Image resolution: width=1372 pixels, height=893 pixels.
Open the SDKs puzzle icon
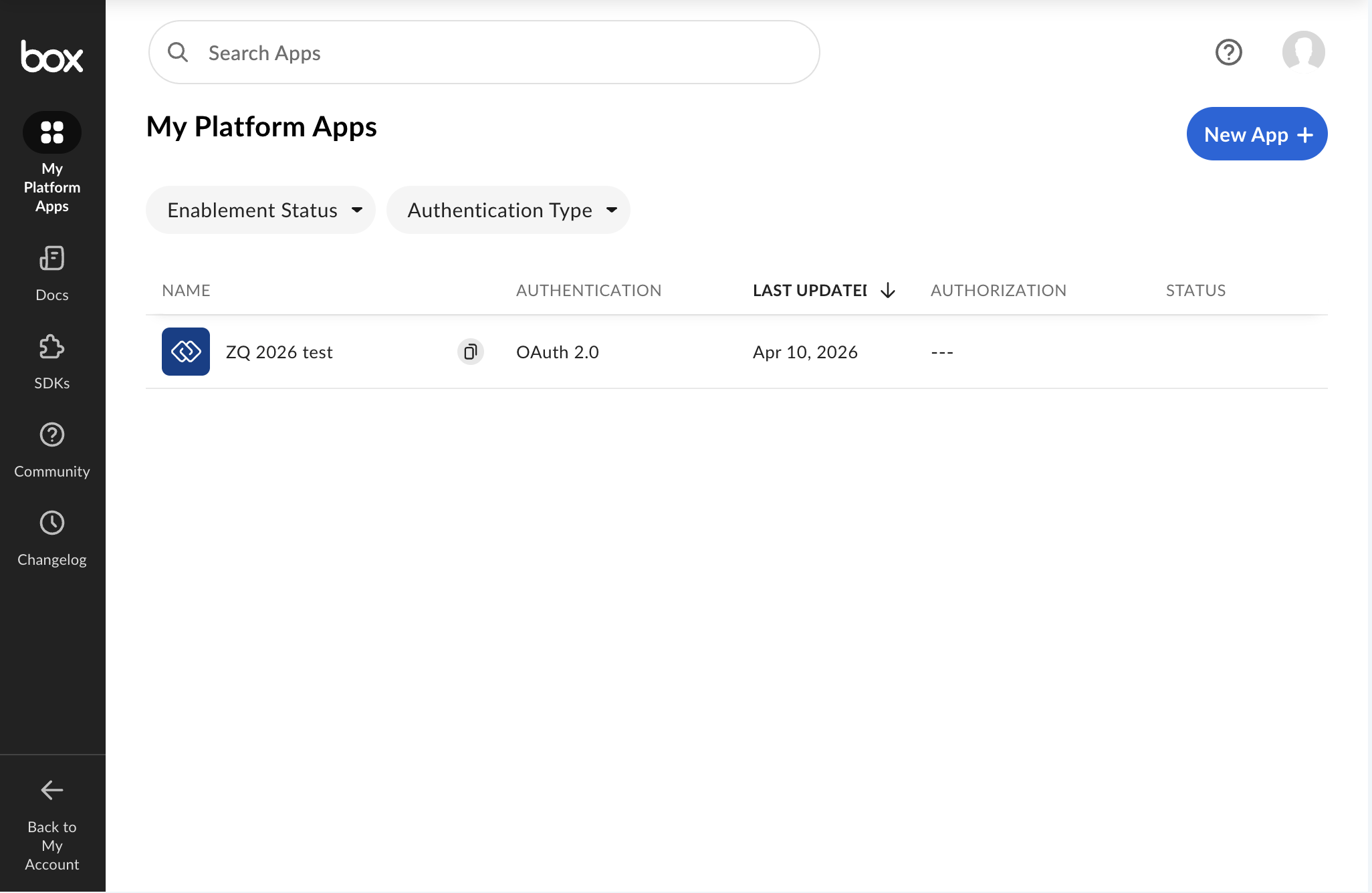point(52,347)
